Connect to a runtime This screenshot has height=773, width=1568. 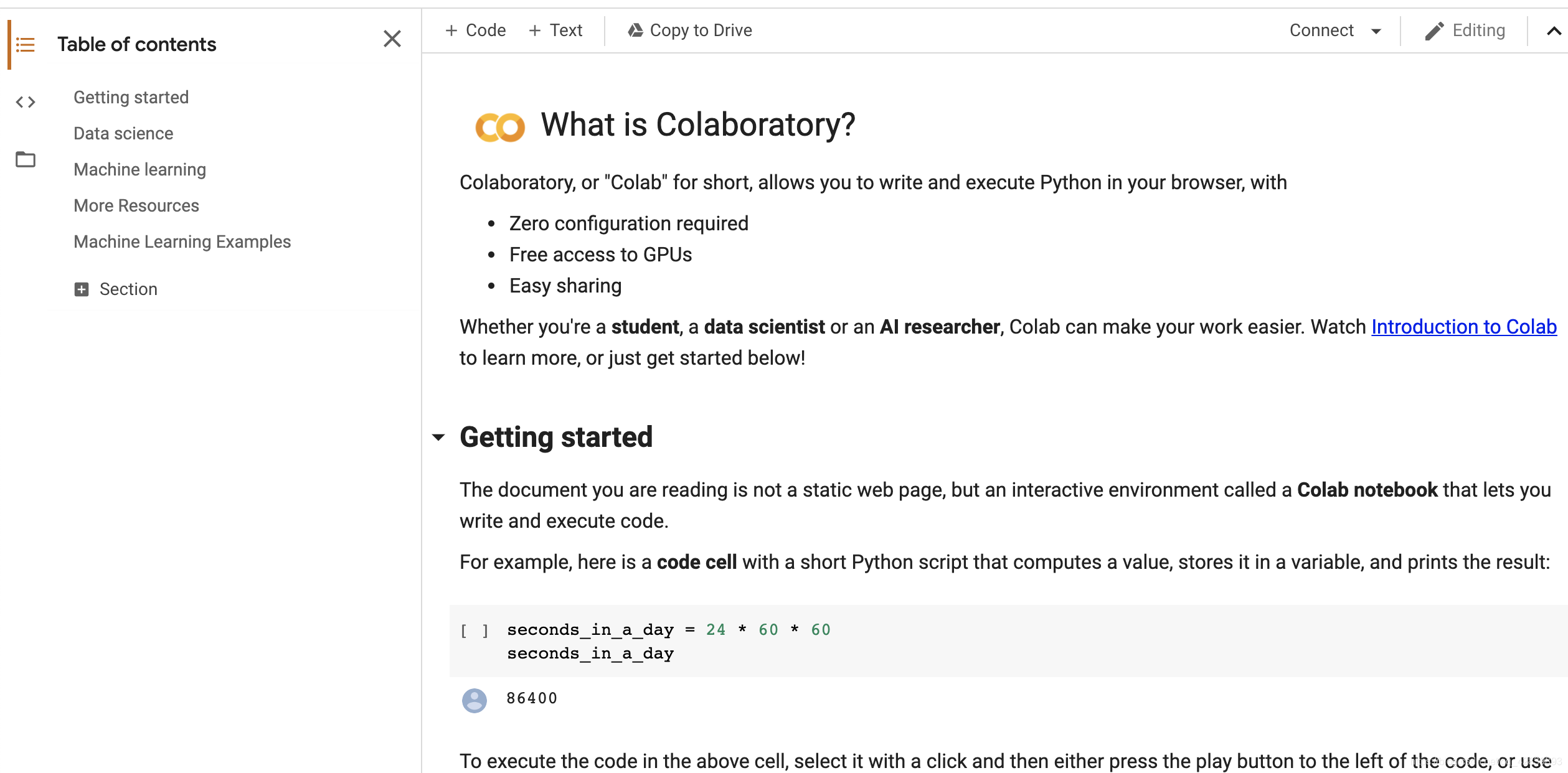(x=1321, y=30)
